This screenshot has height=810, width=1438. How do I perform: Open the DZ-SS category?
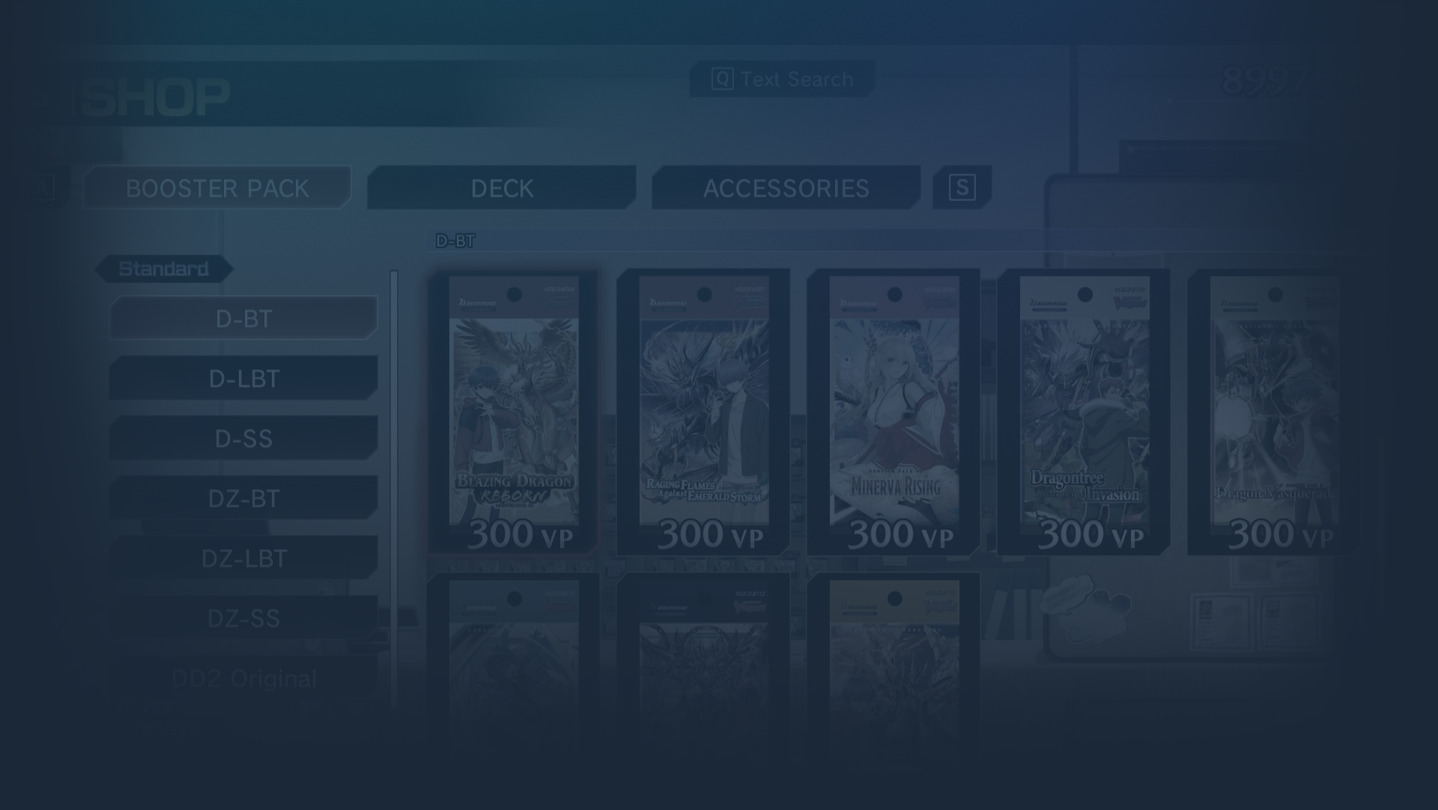243,618
